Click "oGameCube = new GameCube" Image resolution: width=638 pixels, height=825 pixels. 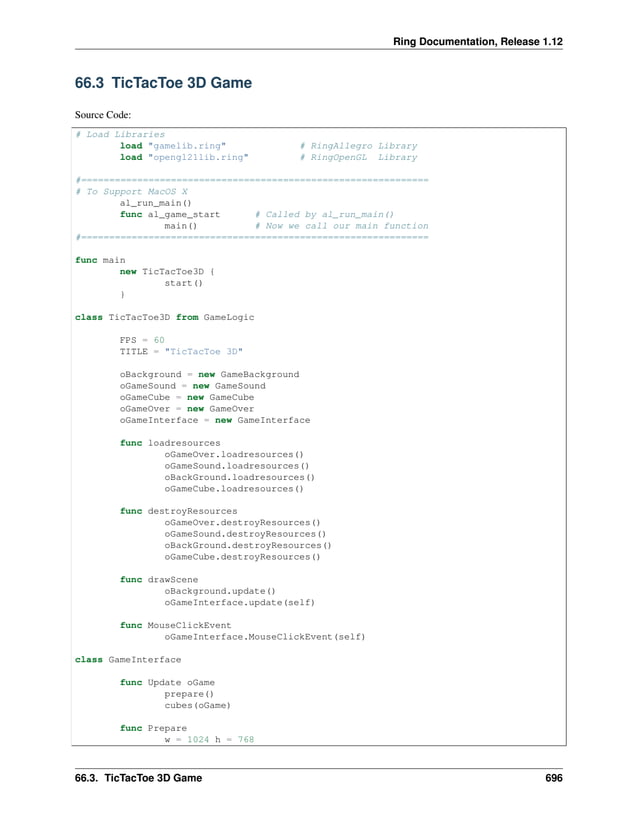click(187, 398)
